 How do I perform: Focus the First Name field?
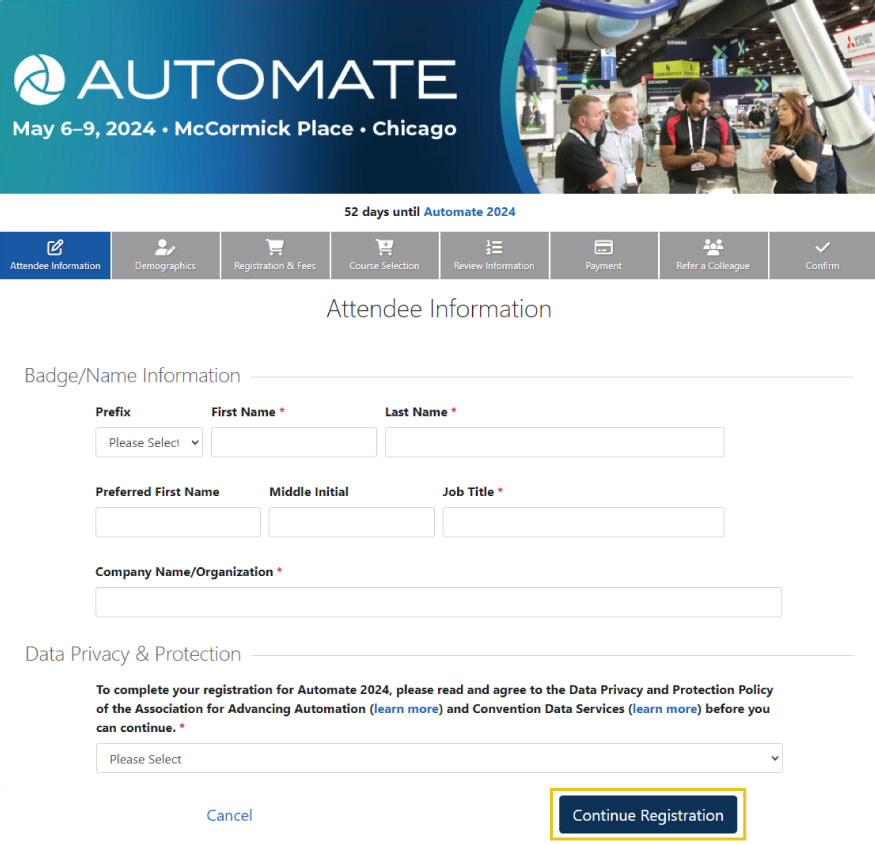294,442
